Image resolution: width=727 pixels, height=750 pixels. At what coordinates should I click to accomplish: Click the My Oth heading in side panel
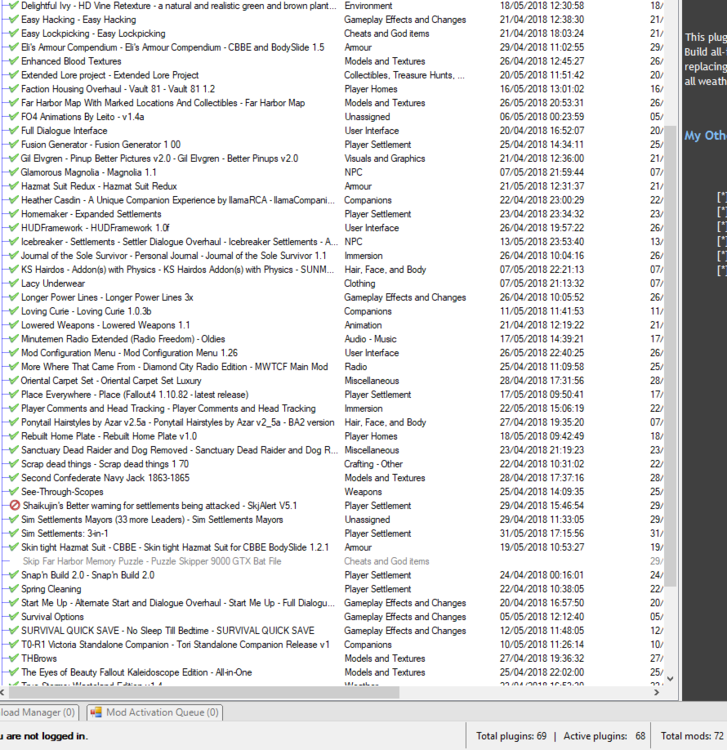tap(705, 135)
